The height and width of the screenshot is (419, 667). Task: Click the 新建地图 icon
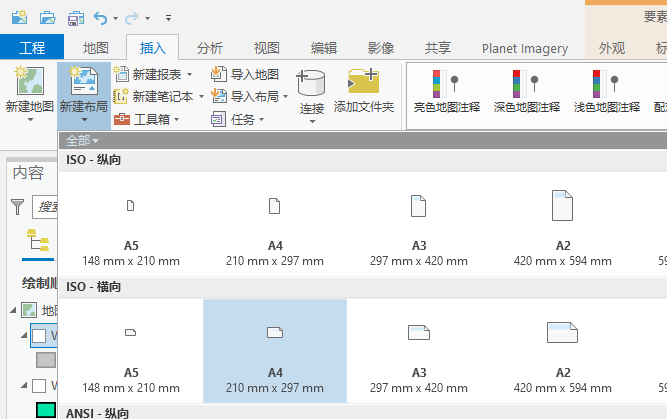[30, 80]
